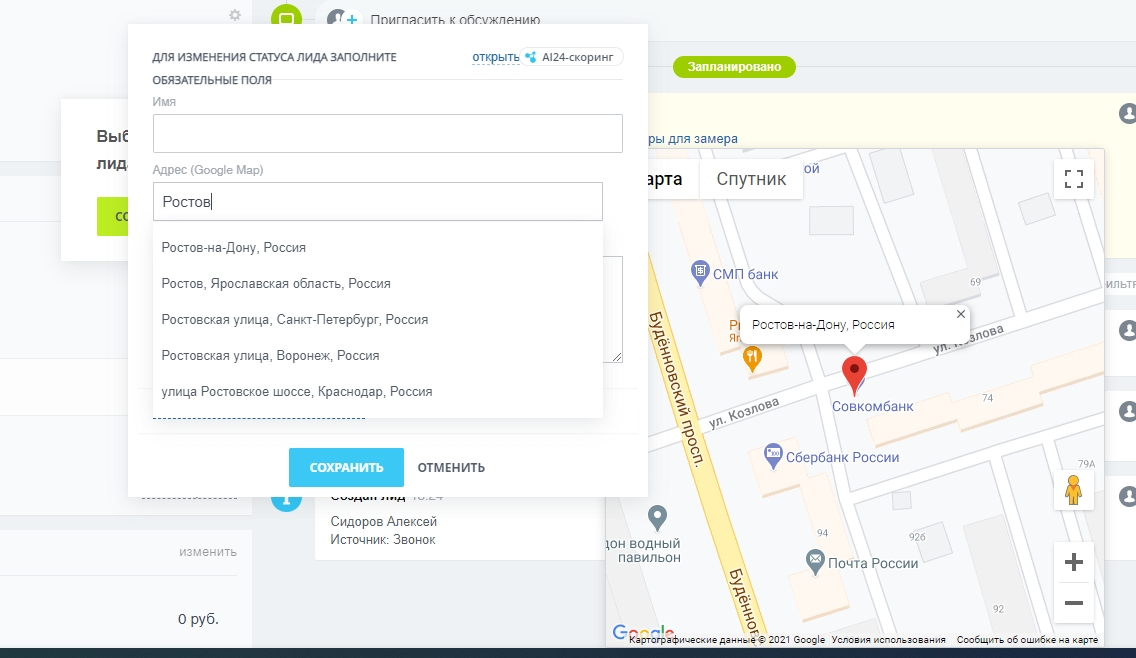Select Ростов, Ярославская область suggestion
Viewport: 1136px width, 658px height.
276,283
